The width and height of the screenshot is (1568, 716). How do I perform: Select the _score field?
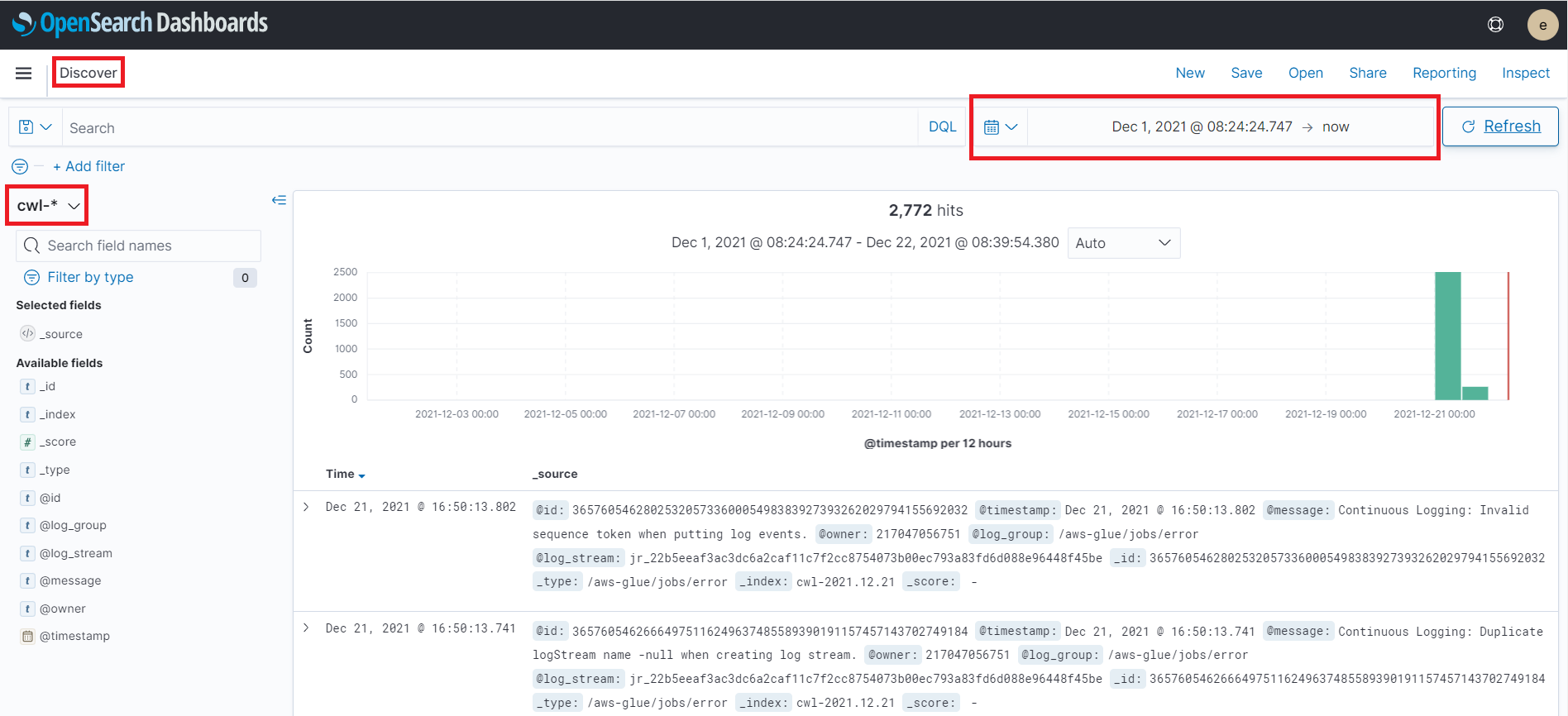click(x=58, y=442)
